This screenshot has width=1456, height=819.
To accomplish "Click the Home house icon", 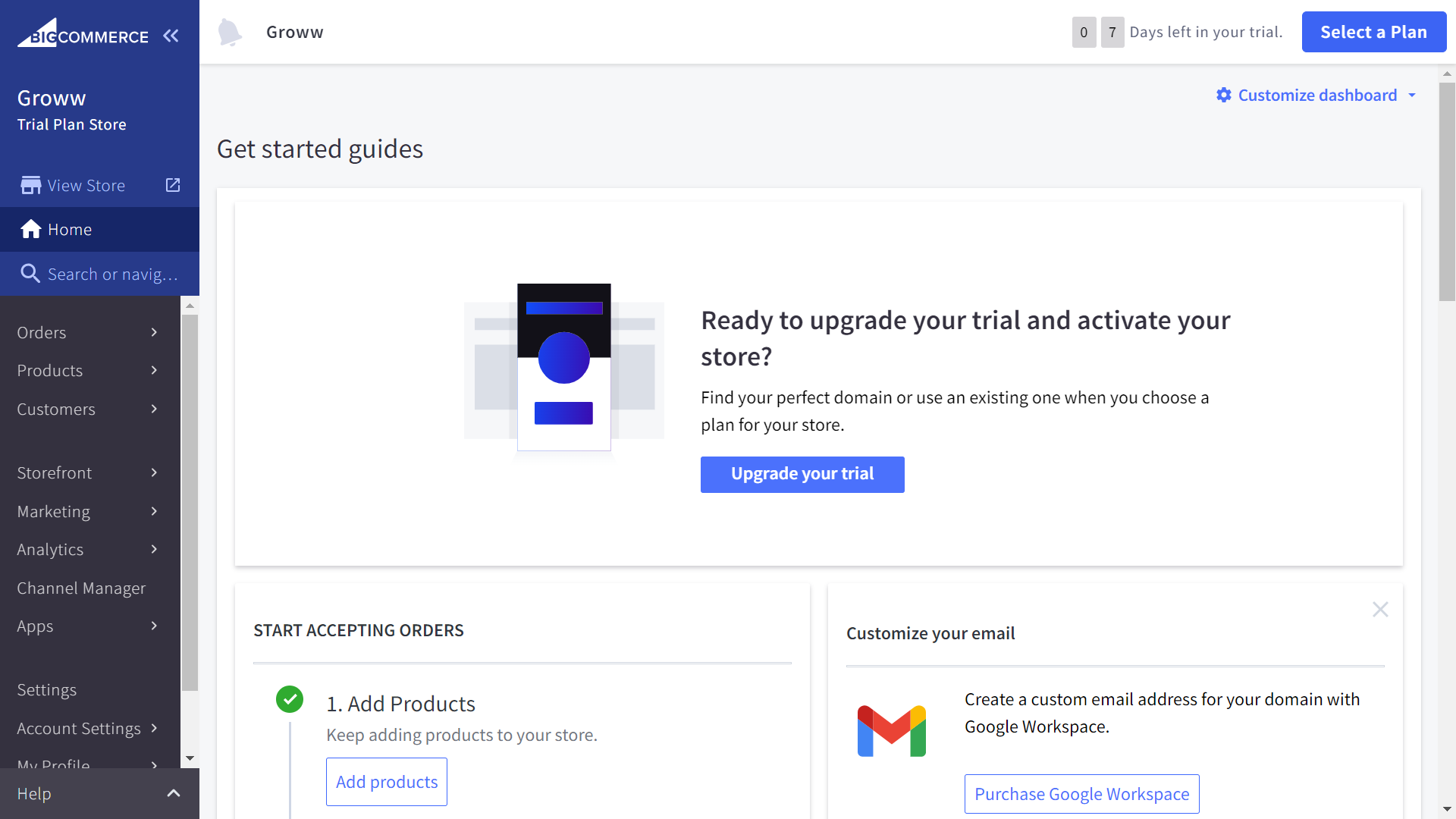I will 30,230.
